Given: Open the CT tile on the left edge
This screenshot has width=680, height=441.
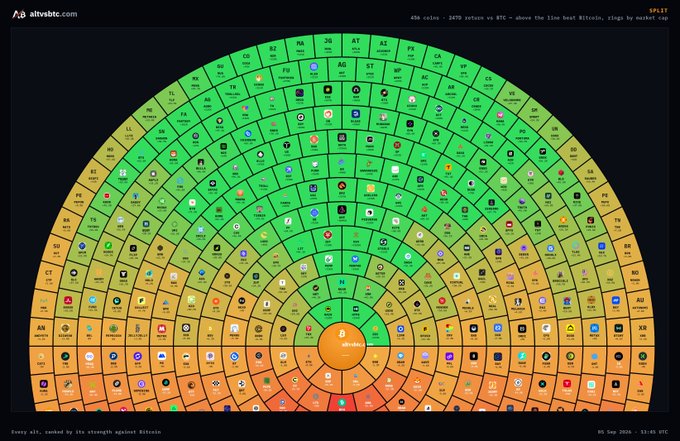Looking at the screenshot, I should coord(49,276).
